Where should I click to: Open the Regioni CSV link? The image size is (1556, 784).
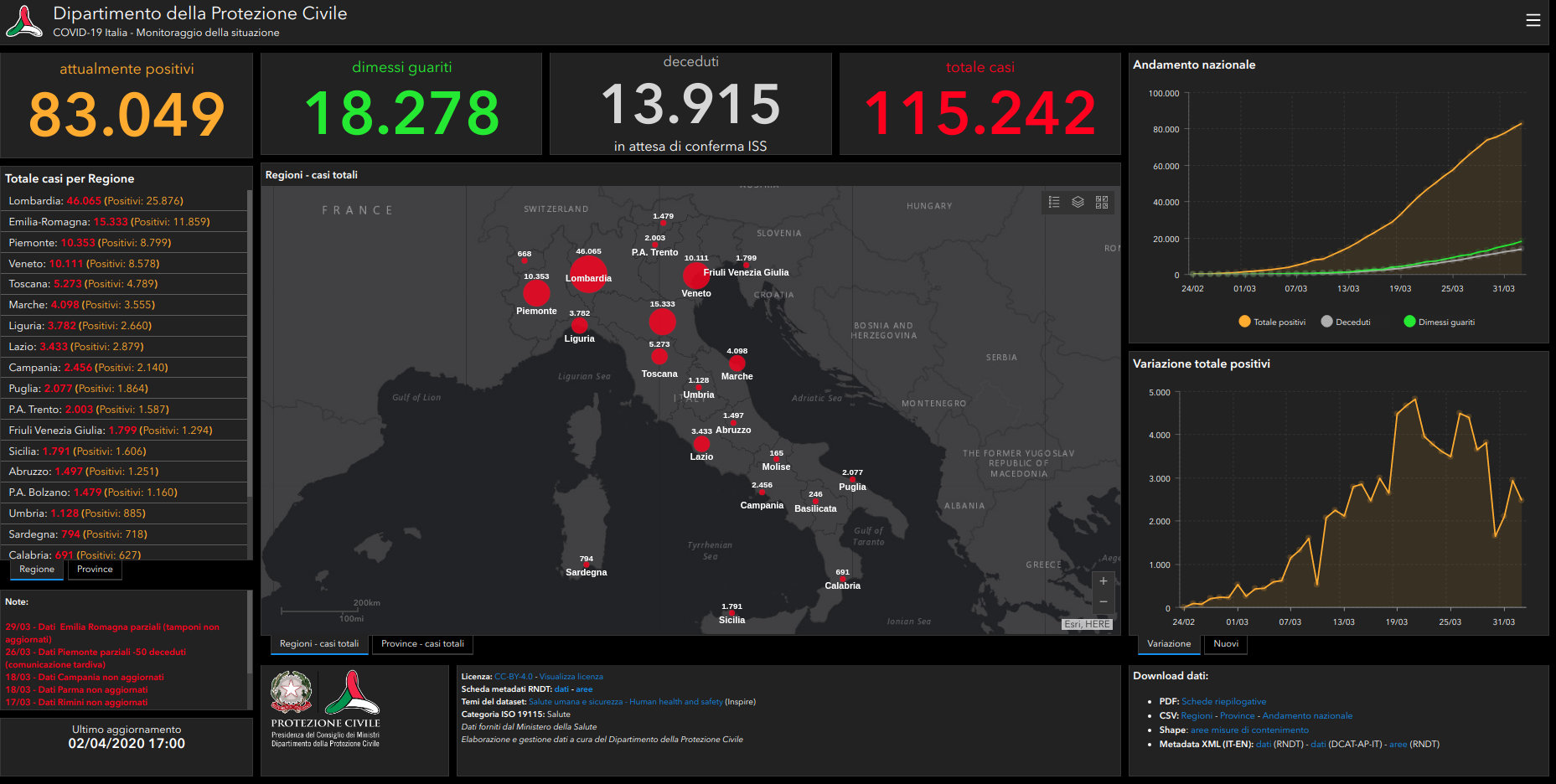pos(1197,716)
